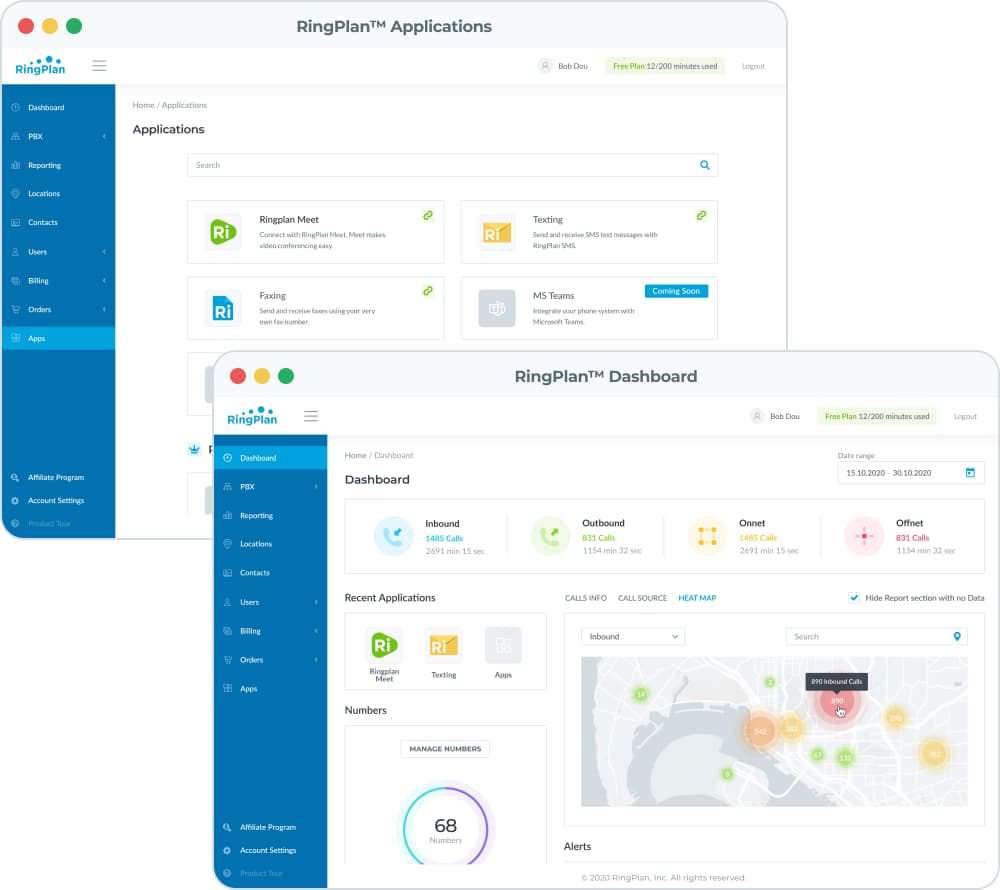Click the Coming Soon badge on MS Teams
This screenshot has height=890, width=1000.
(676, 291)
